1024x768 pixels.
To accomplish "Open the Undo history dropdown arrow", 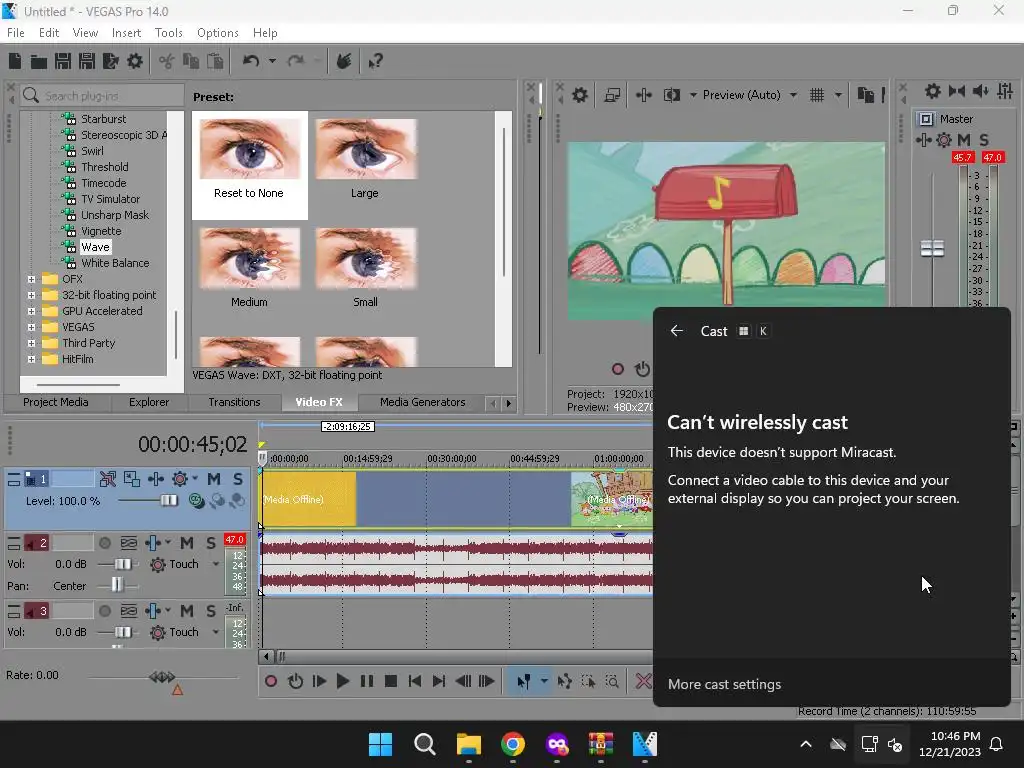I will coord(272,61).
